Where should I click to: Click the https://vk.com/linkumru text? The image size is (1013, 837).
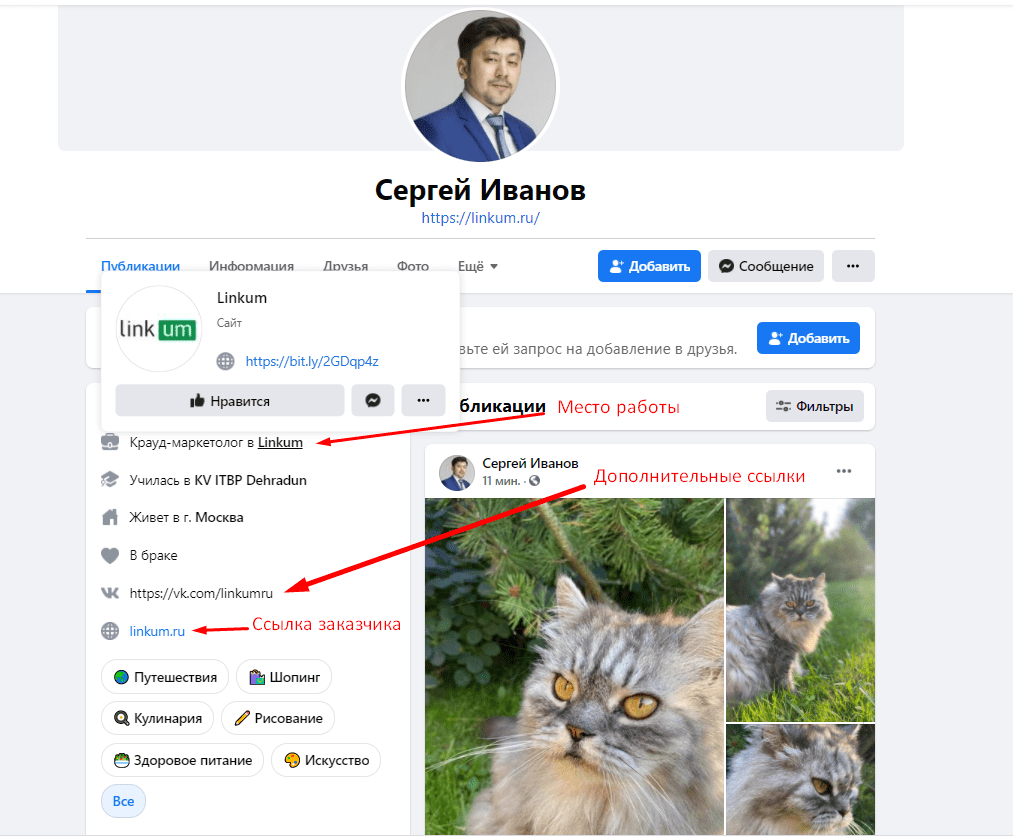(201, 593)
